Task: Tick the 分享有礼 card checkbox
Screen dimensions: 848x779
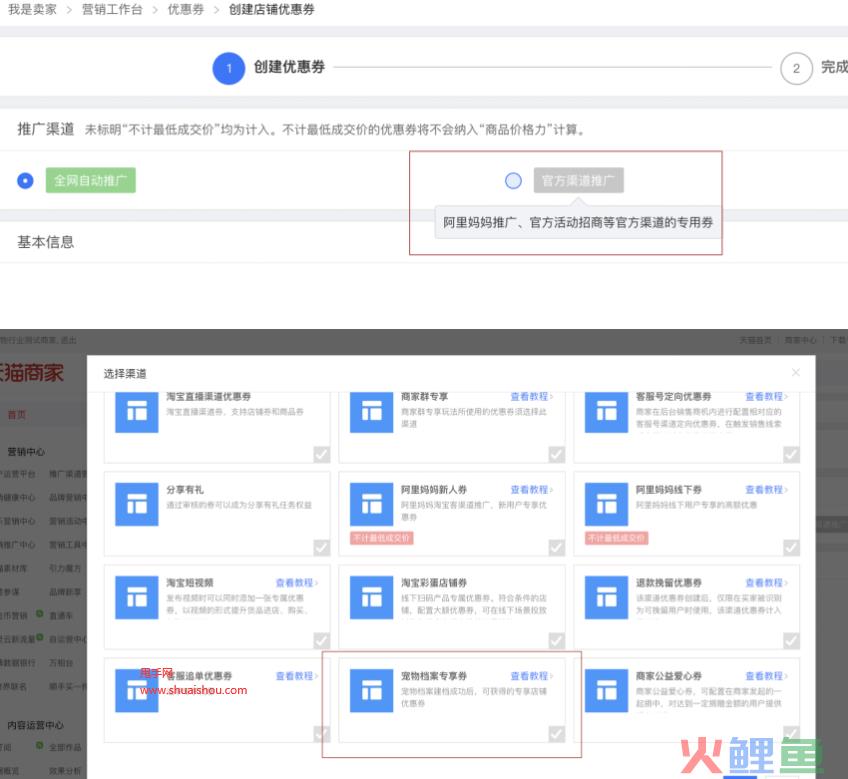Action: coord(322,547)
